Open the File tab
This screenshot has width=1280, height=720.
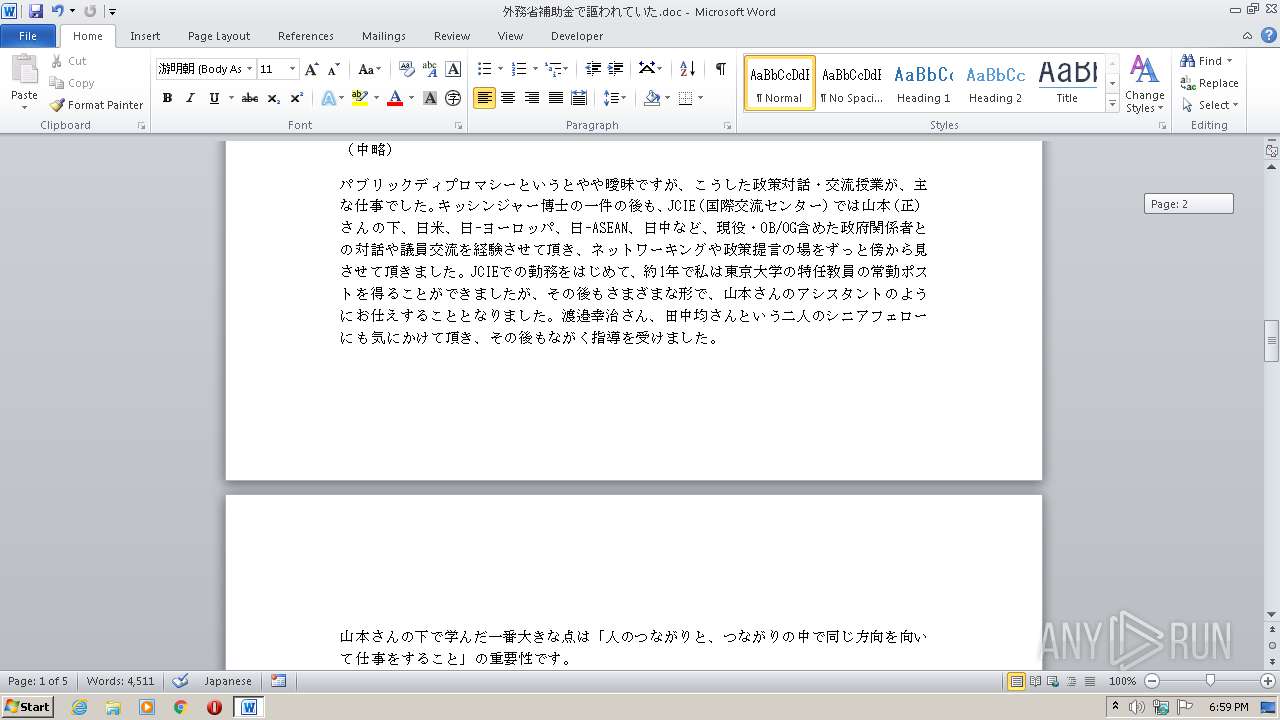(x=28, y=35)
